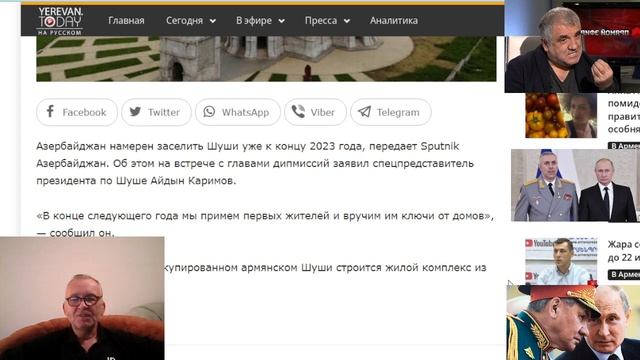This screenshot has height=360, width=640.
Task: Click the WhatsApp logo icon
Action: pos(209,111)
